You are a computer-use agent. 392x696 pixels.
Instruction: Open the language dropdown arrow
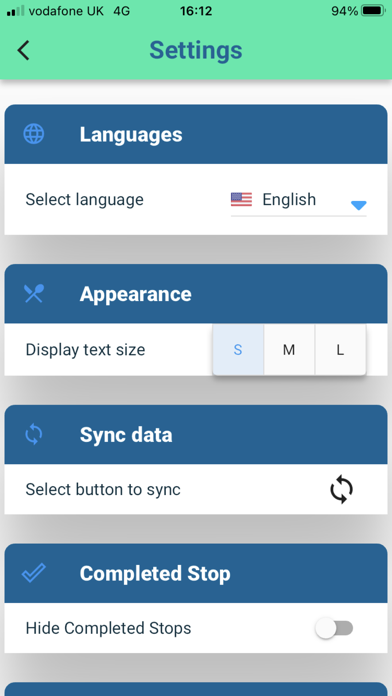[358, 205]
